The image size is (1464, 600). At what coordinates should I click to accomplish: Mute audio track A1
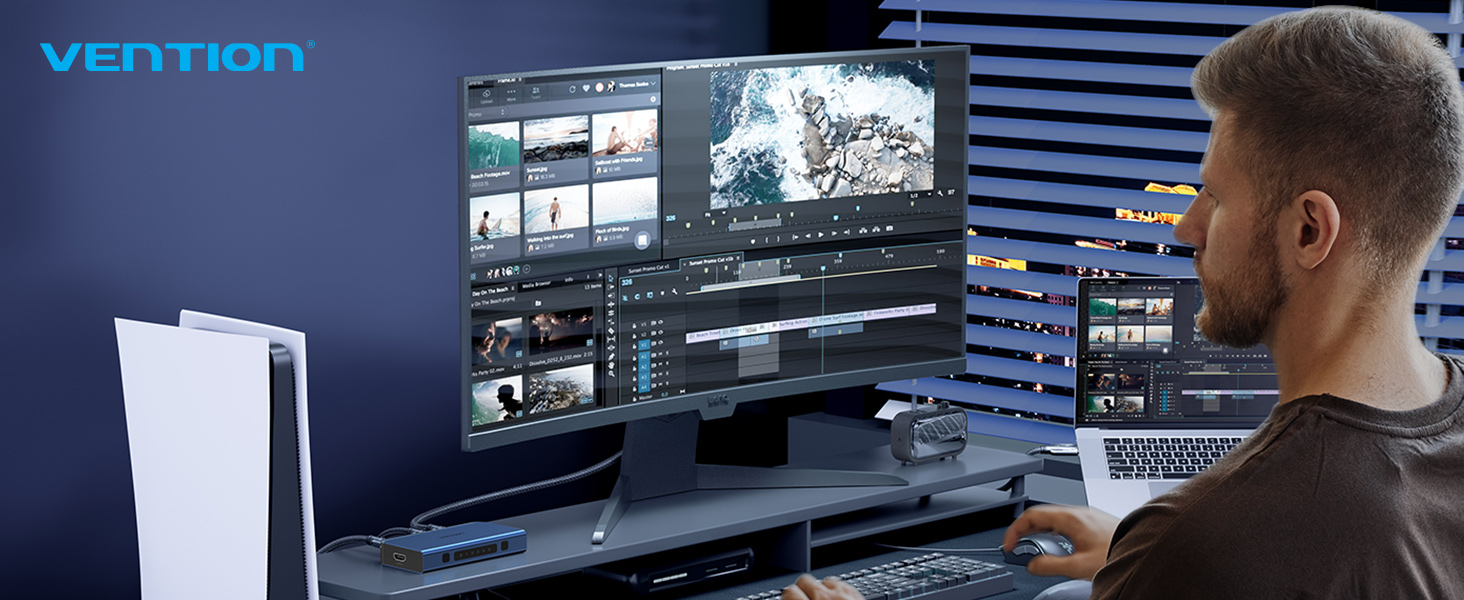[x=661, y=354]
